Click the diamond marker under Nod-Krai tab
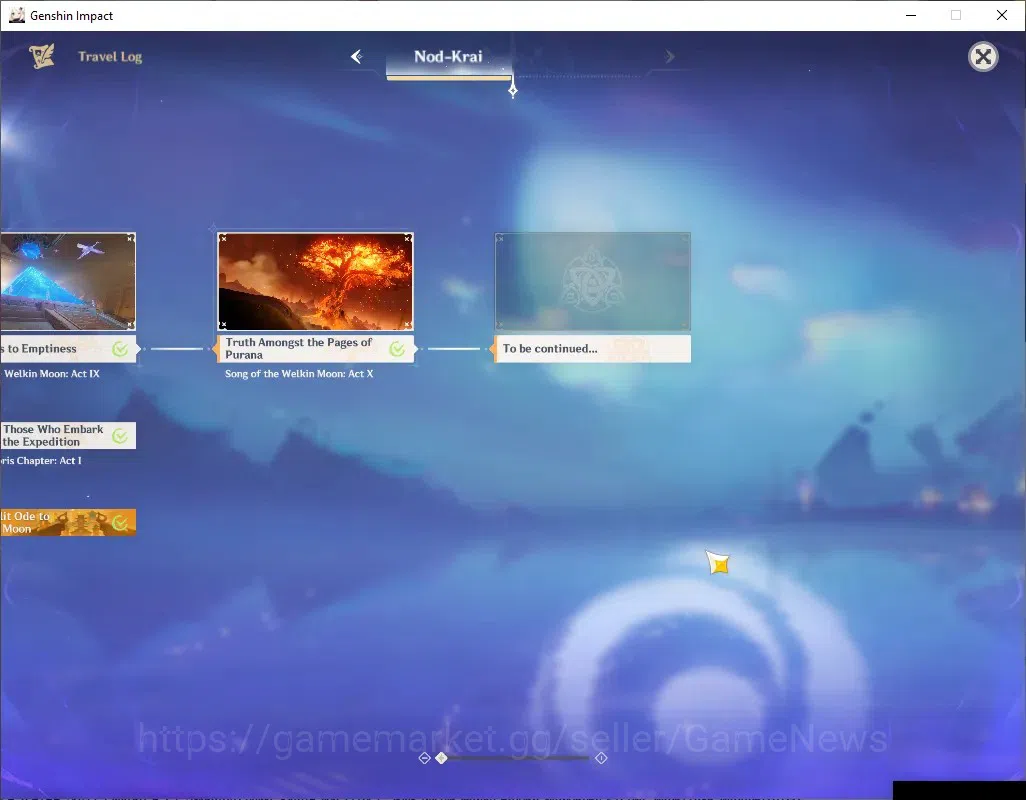1026x800 pixels. click(x=513, y=90)
